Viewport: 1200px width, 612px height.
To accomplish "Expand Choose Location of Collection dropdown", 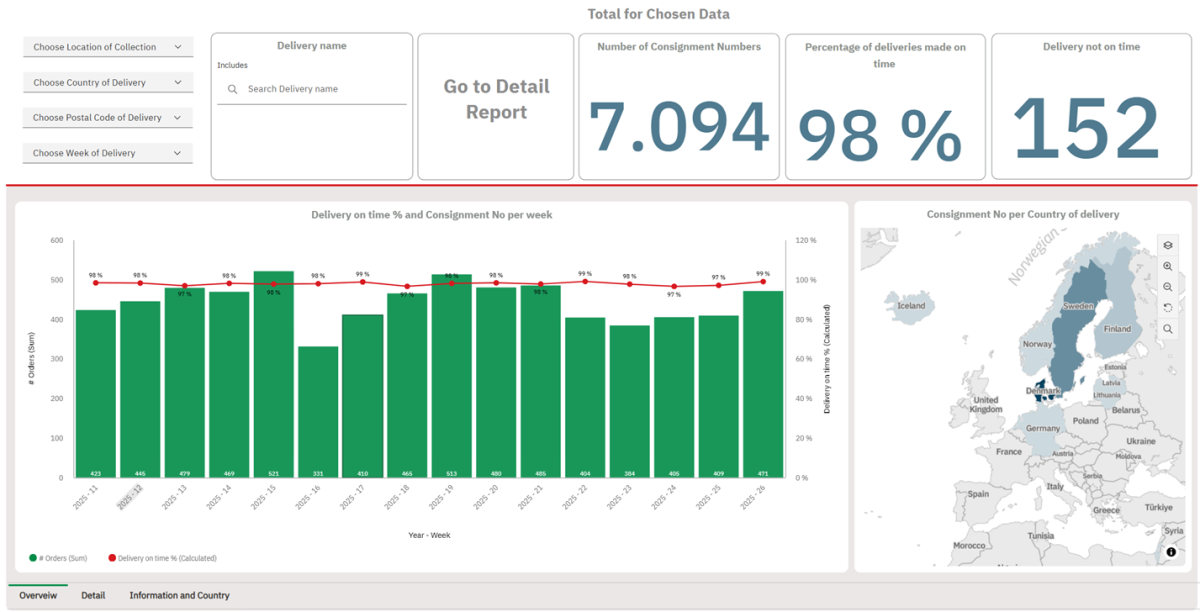I will 108,47.
